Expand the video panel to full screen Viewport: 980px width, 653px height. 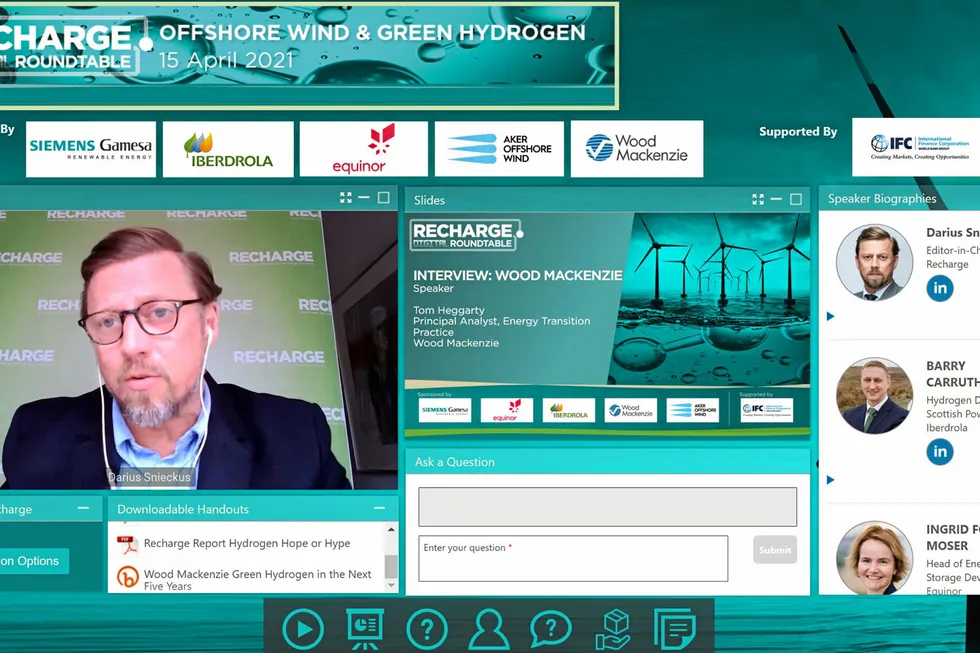pos(346,197)
